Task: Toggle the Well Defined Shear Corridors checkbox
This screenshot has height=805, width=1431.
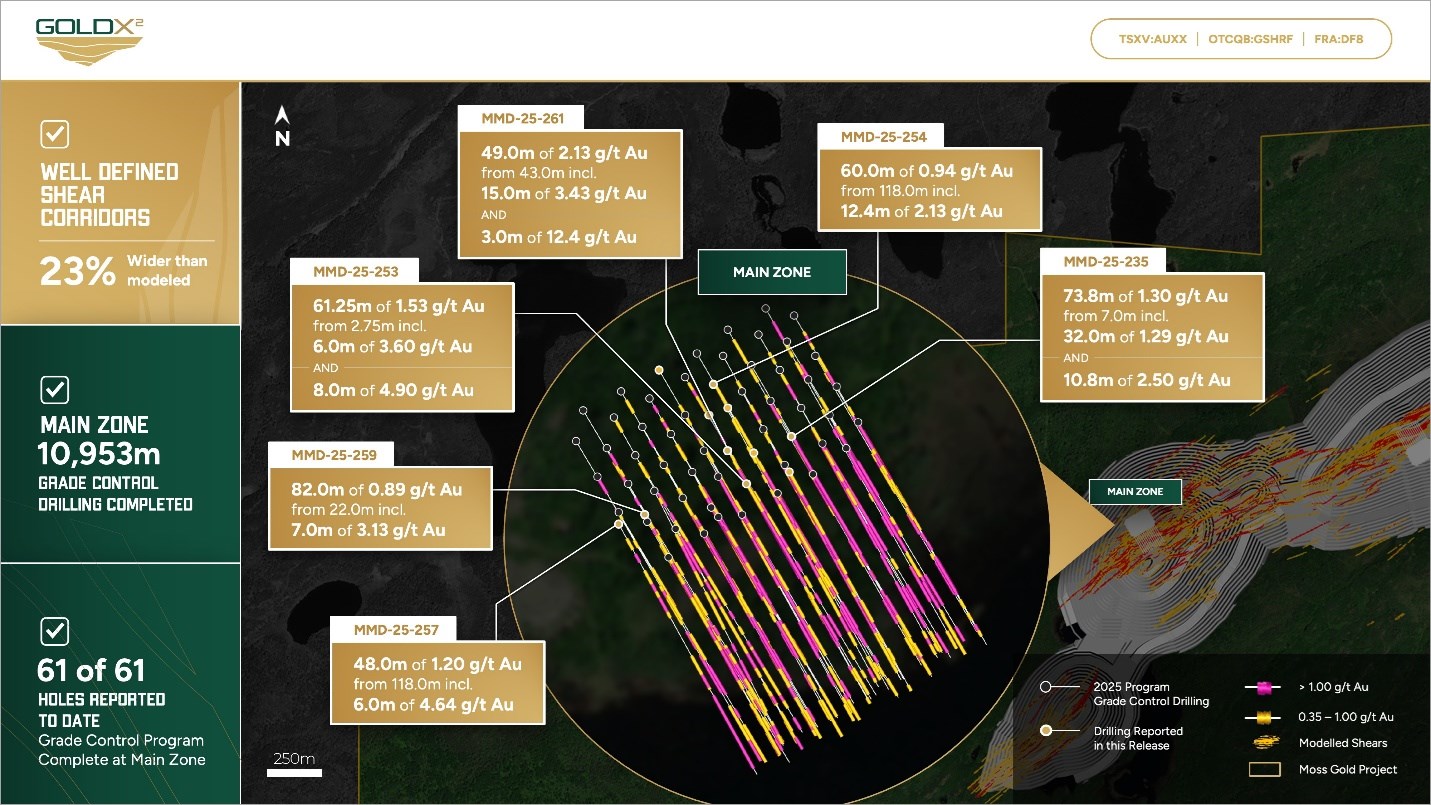Action: [54, 134]
